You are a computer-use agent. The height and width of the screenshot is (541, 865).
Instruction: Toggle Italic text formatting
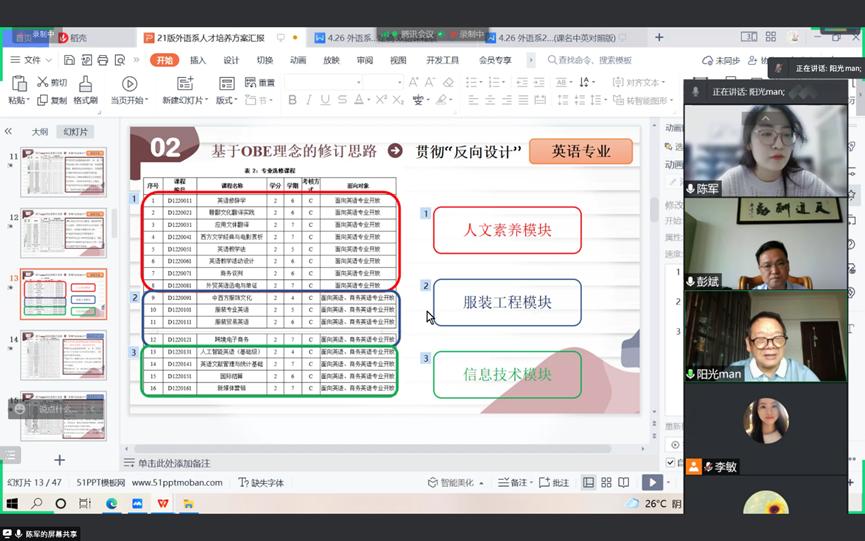click(310, 100)
